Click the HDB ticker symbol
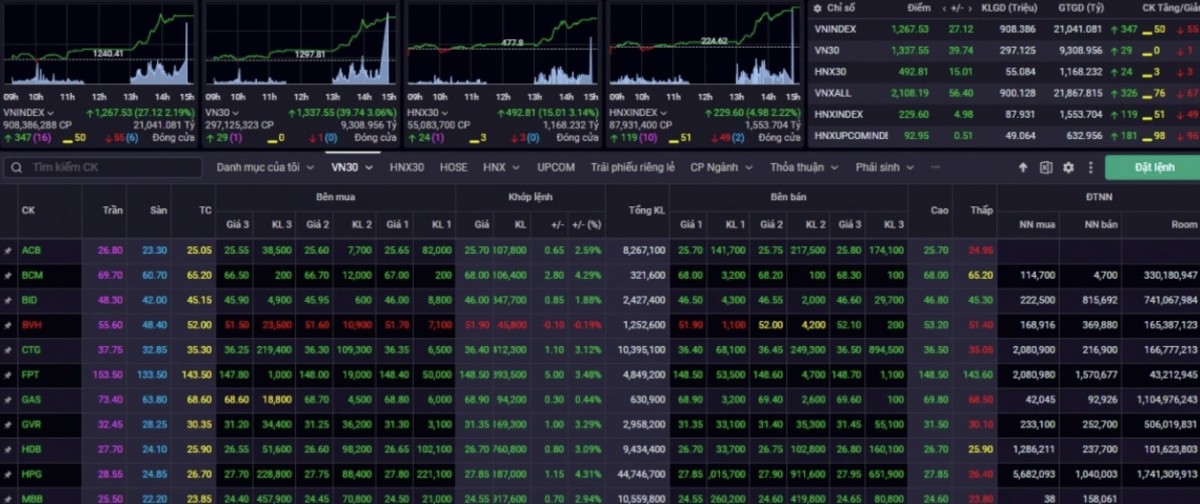The width and height of the screenshot is (1200, 504). (x=31, y=449)
